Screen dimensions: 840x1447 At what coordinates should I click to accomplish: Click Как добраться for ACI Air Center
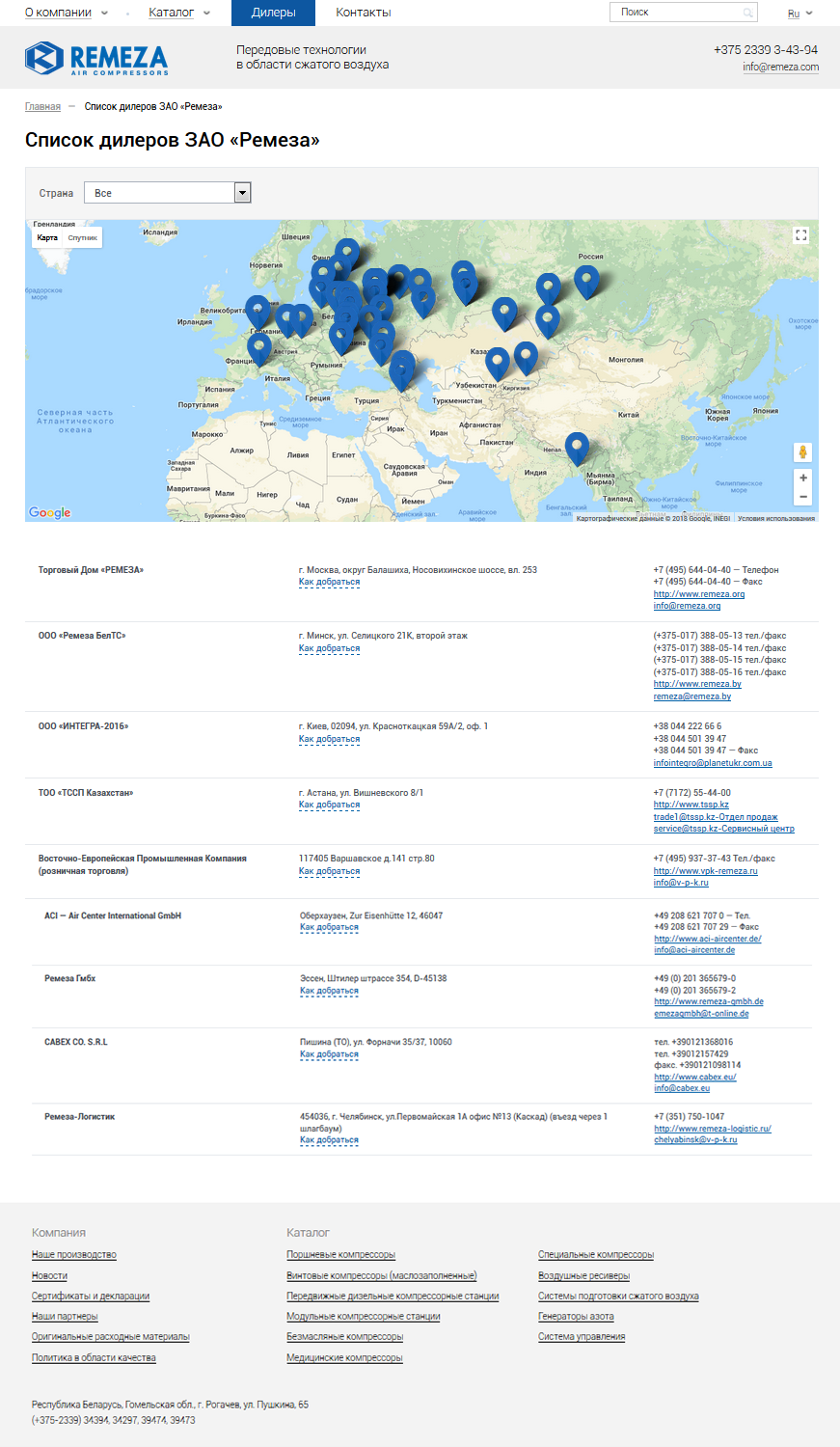[x=329, y=927]
